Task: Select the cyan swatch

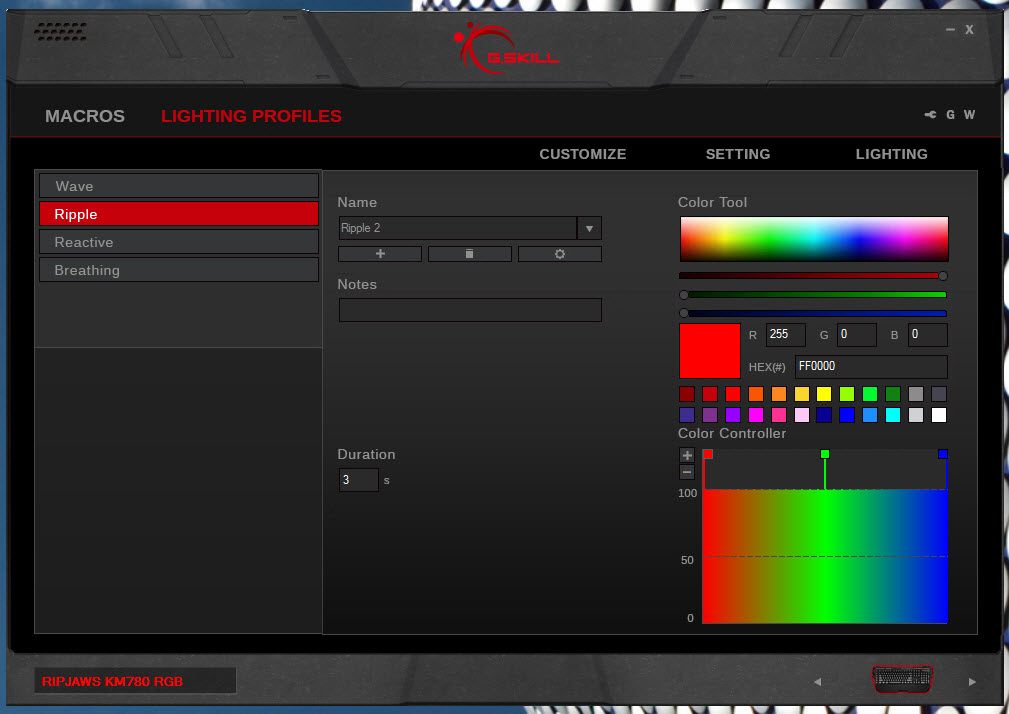Action: (893, 415)
